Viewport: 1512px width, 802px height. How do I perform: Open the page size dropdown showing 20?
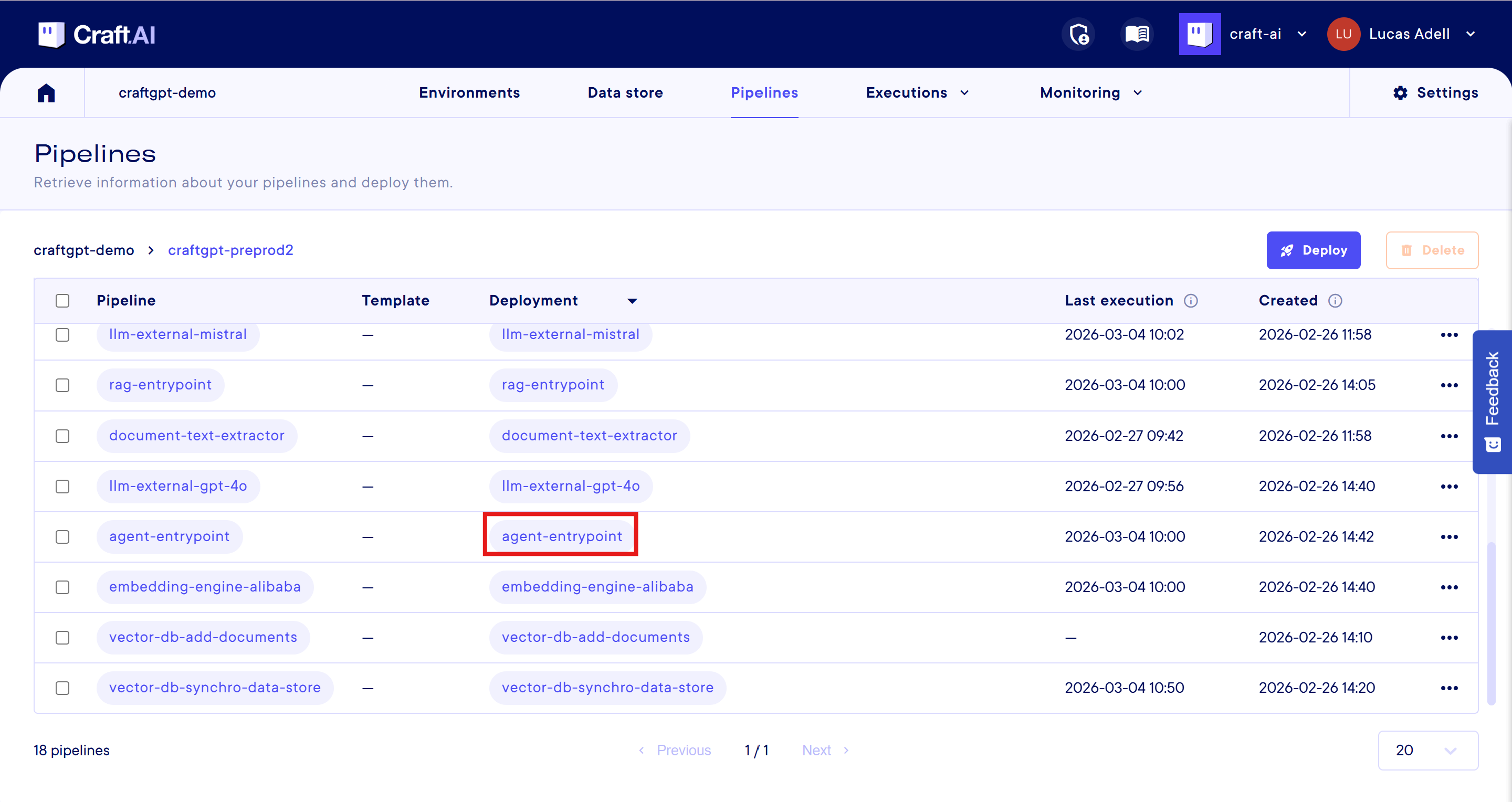click(x=1427, y=750)
